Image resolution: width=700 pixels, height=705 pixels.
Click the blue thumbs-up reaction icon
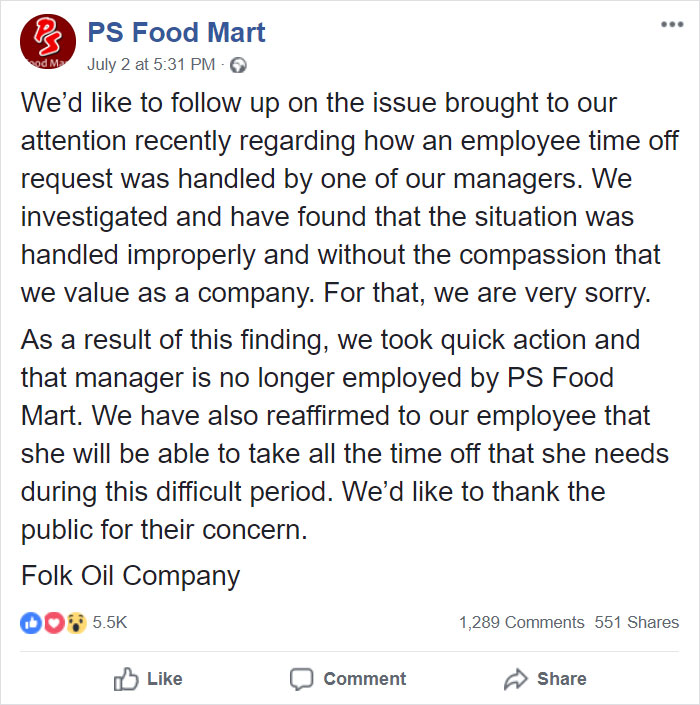30,622
